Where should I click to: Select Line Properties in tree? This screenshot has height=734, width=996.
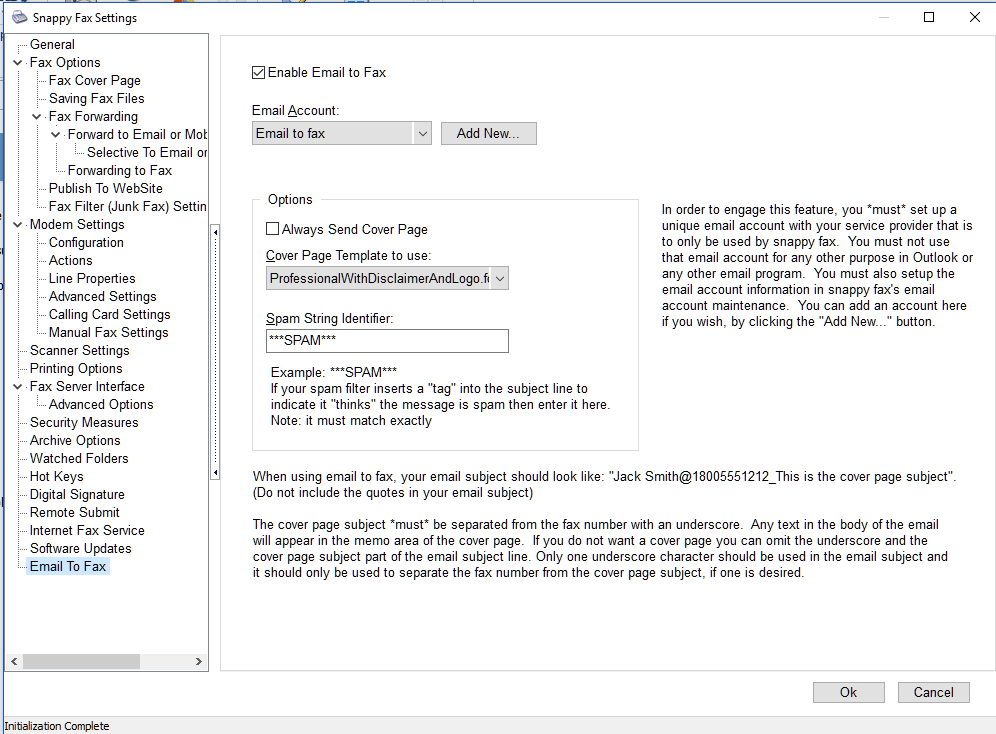(x=92, y=279)
